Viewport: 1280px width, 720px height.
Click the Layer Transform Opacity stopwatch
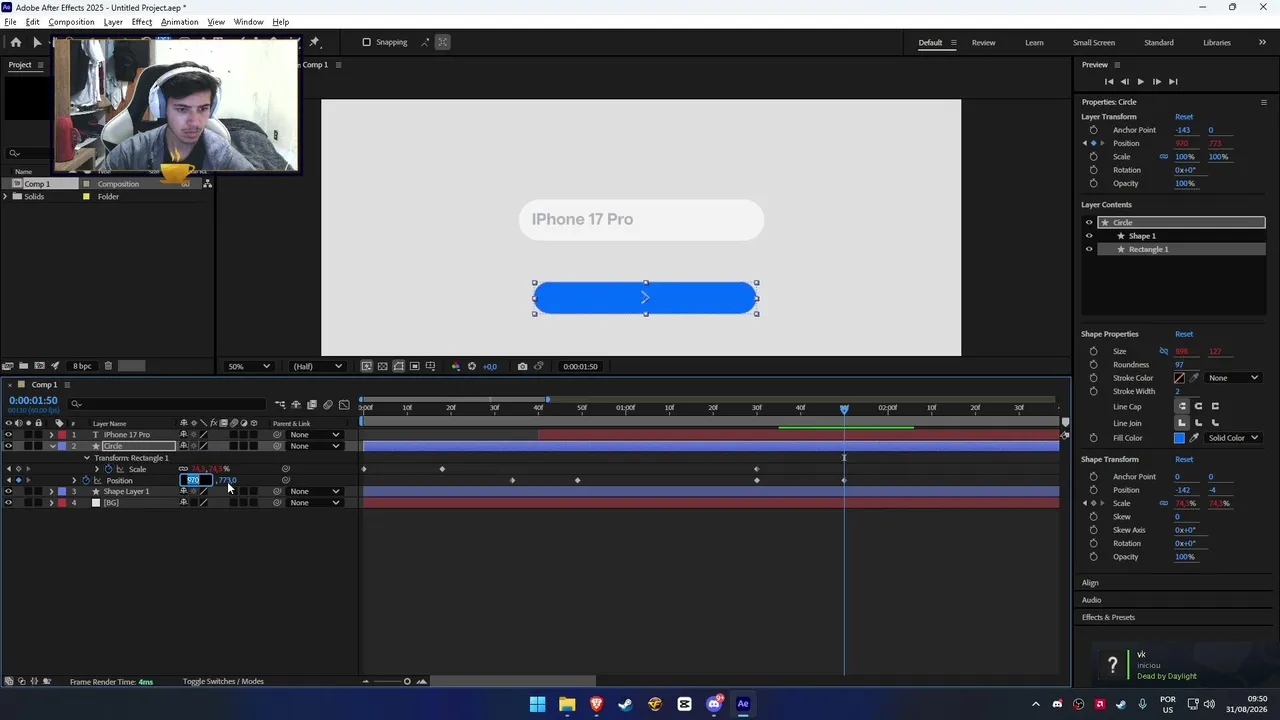pos(1093,183)
